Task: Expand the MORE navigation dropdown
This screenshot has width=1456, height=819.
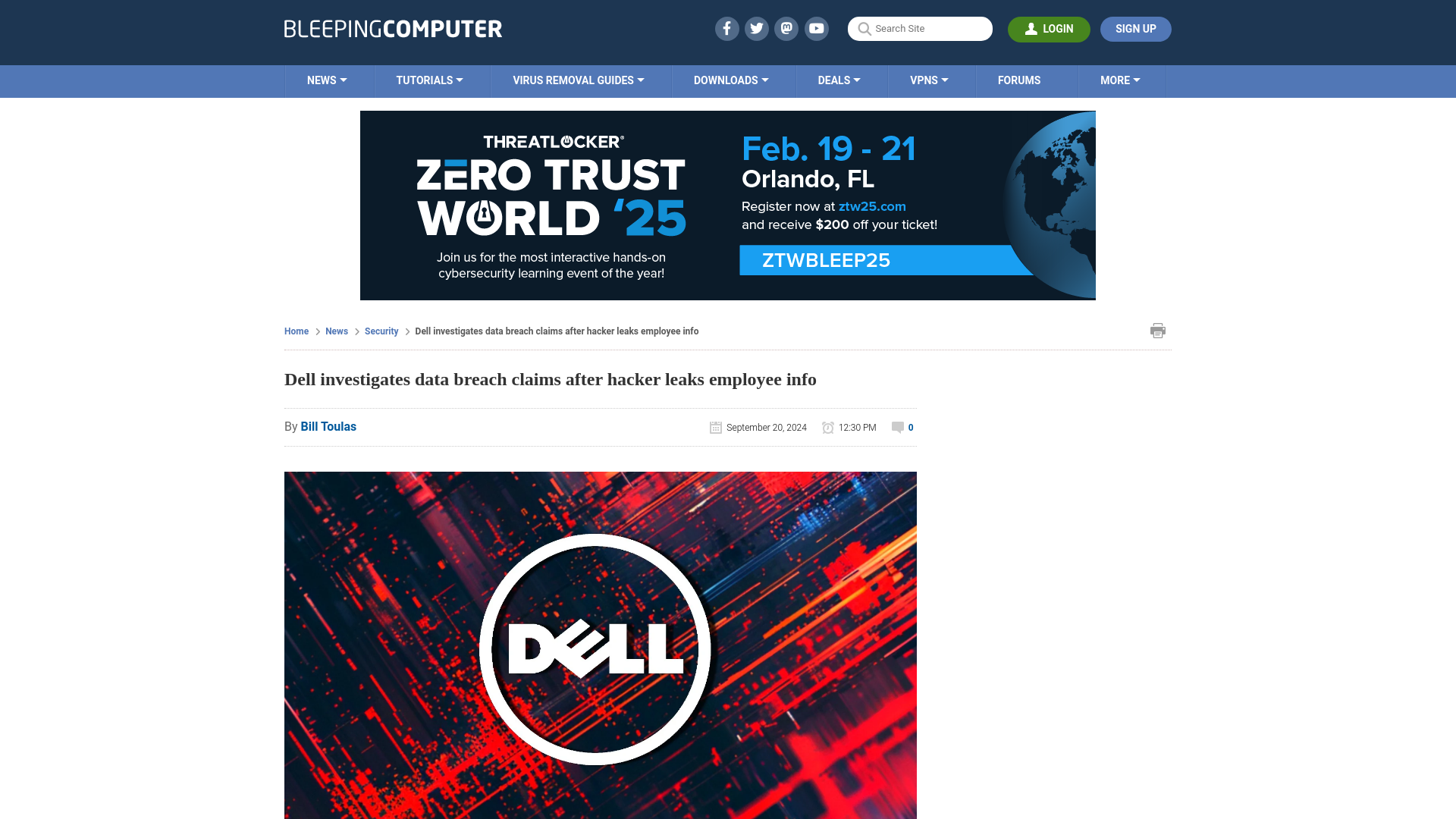Action: tap(1119, 80)
